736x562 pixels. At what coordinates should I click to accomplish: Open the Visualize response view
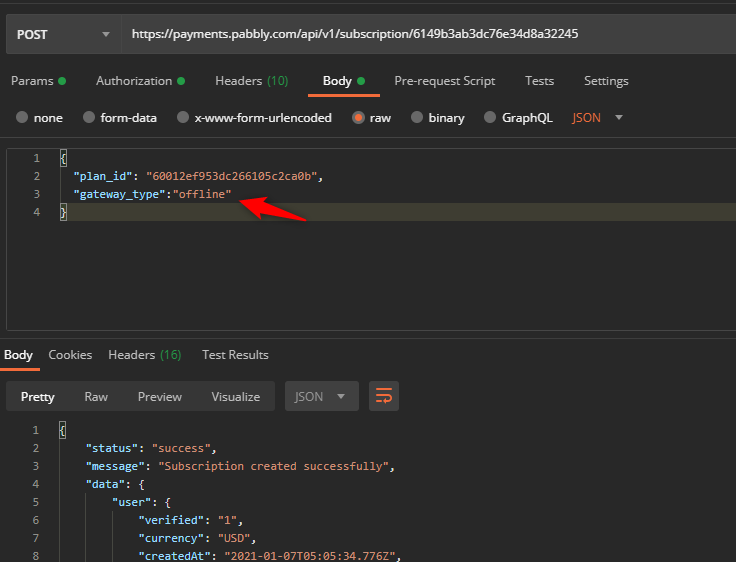(236, 397)
